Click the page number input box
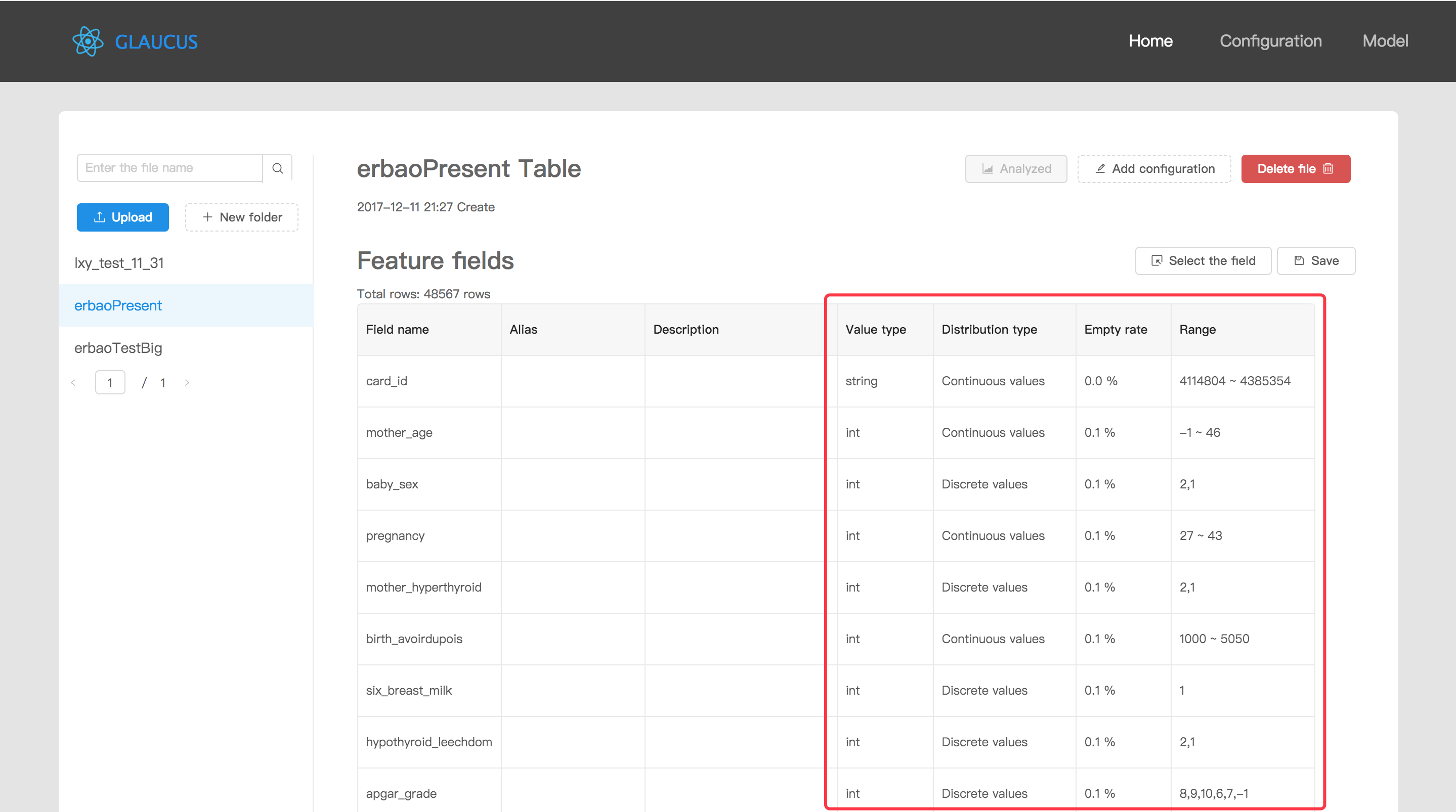 (110, 383)
